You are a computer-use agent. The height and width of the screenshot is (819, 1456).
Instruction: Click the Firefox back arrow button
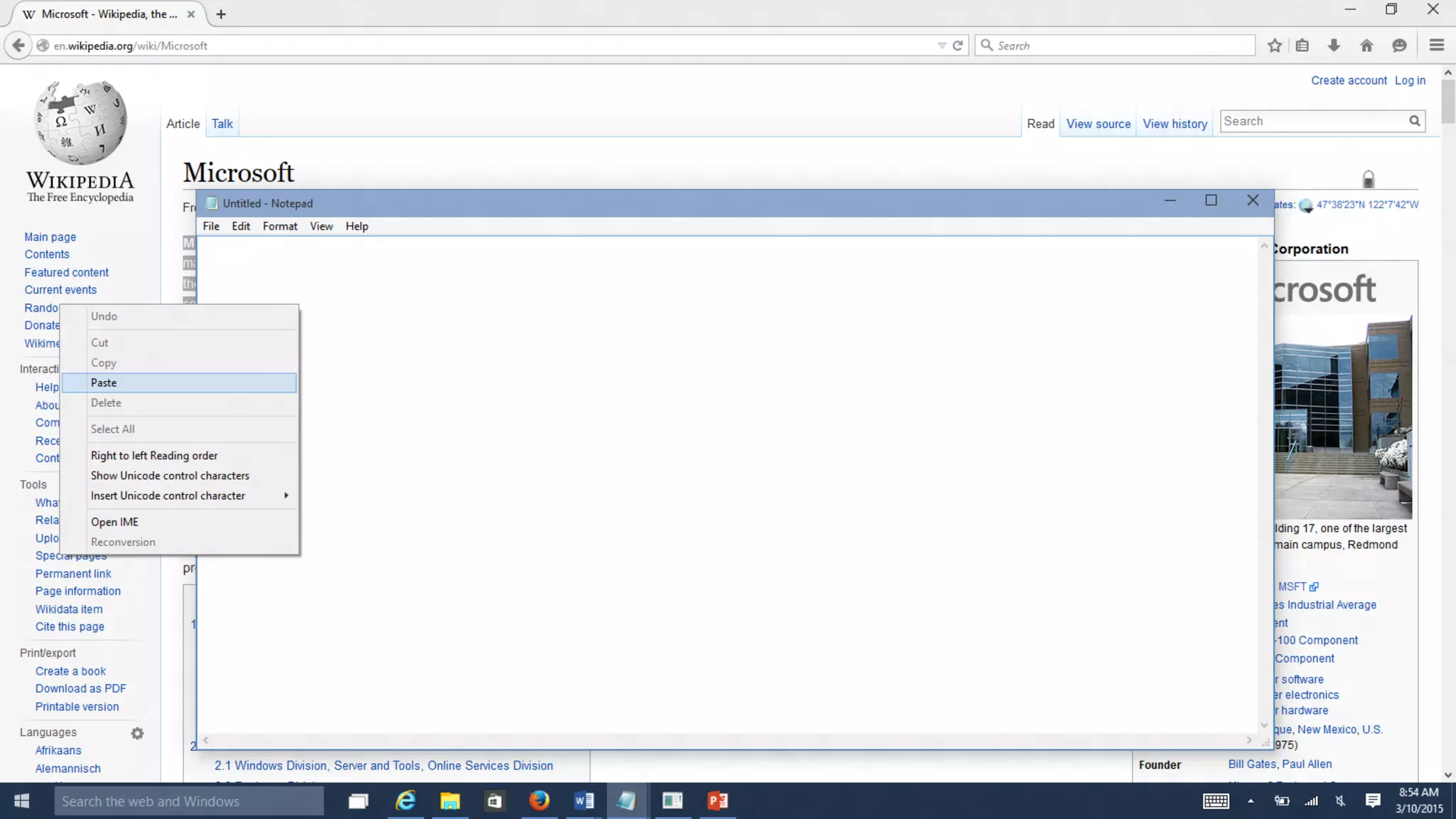pyautogui.click(x=18, y=45)
